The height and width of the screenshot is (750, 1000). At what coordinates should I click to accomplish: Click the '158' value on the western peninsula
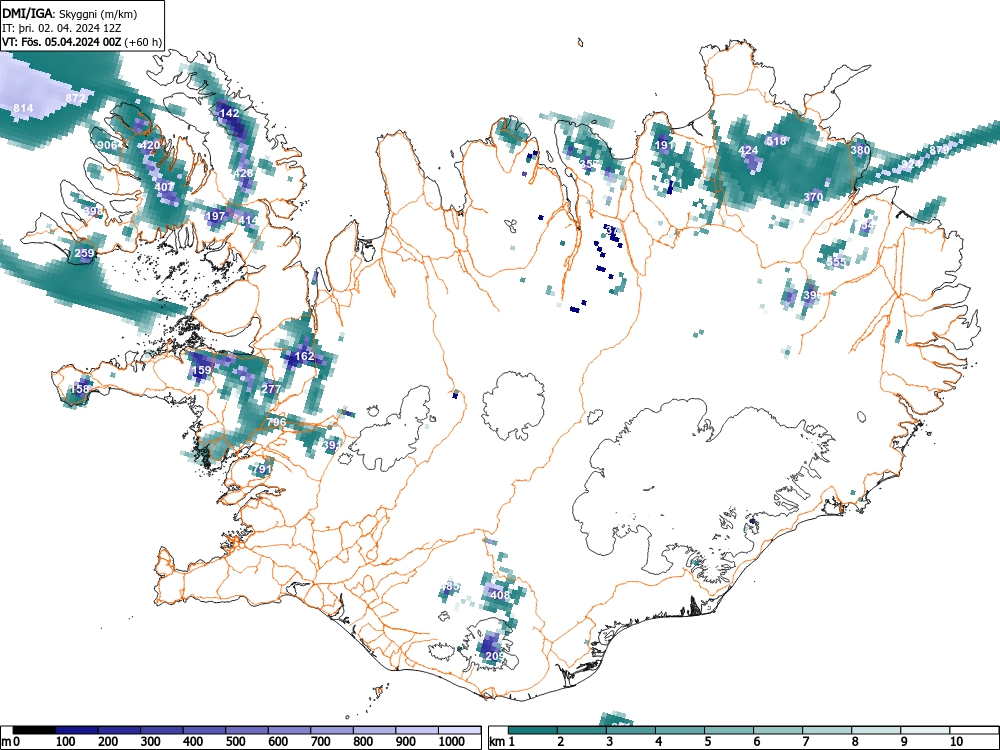(x=80, y=388)
